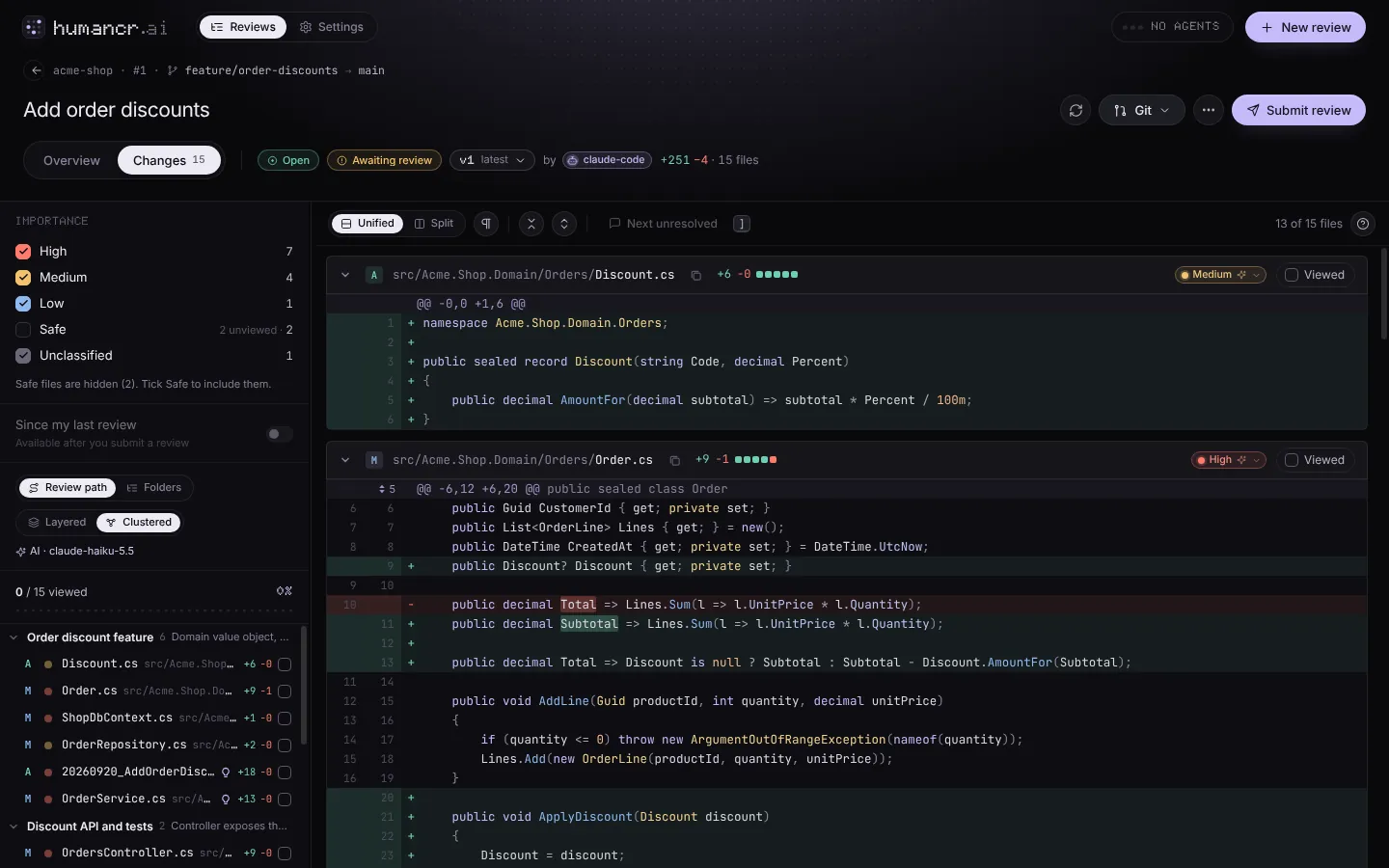Collapse all diffs icon in toolbar
The height and width of the screenshot is (868, 1389).
(531, 224)
